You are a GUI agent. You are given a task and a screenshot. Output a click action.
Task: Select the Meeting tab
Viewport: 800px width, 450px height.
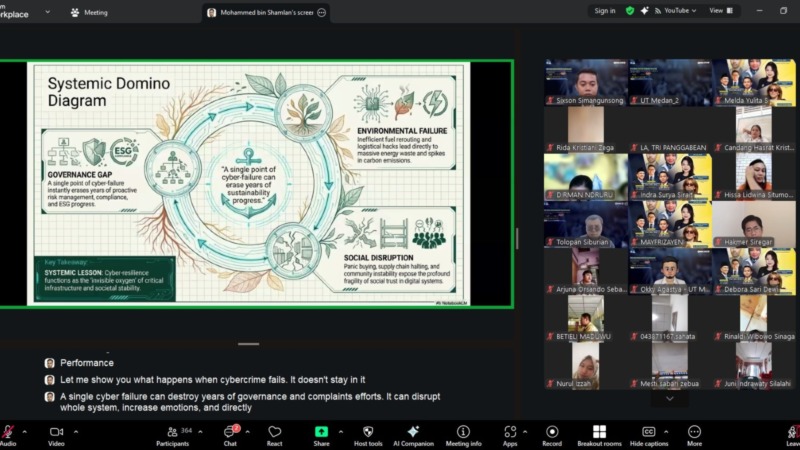(89, 13)
